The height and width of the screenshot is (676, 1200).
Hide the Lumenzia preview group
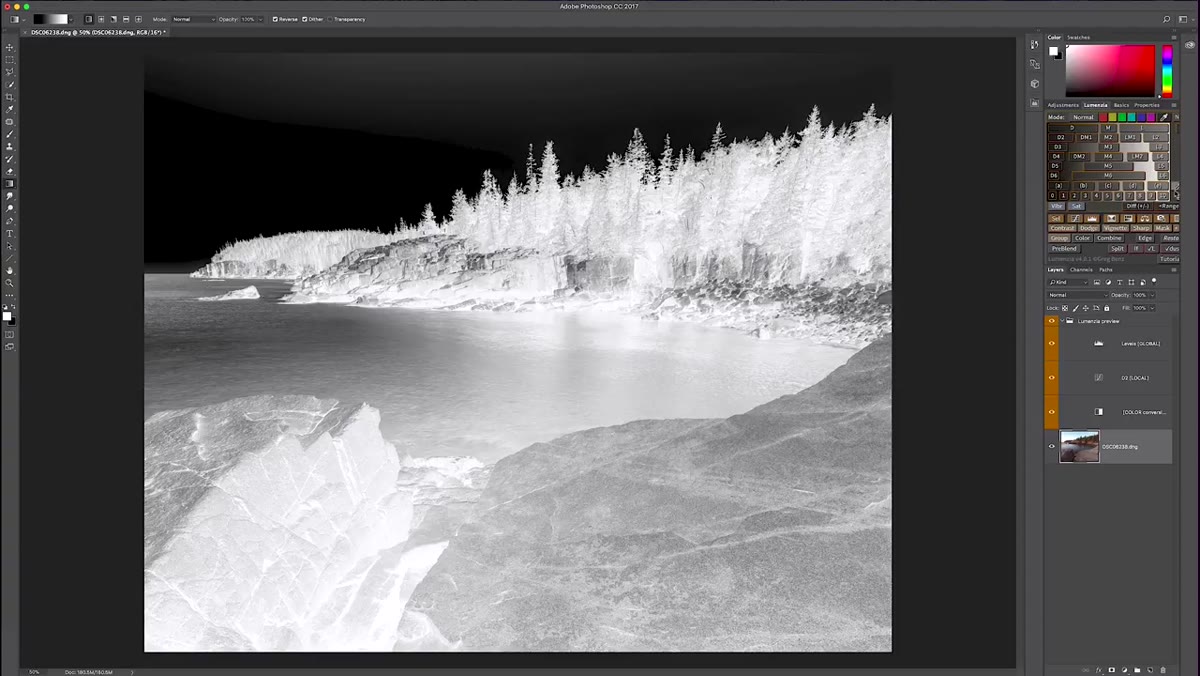click(1051, 321)
